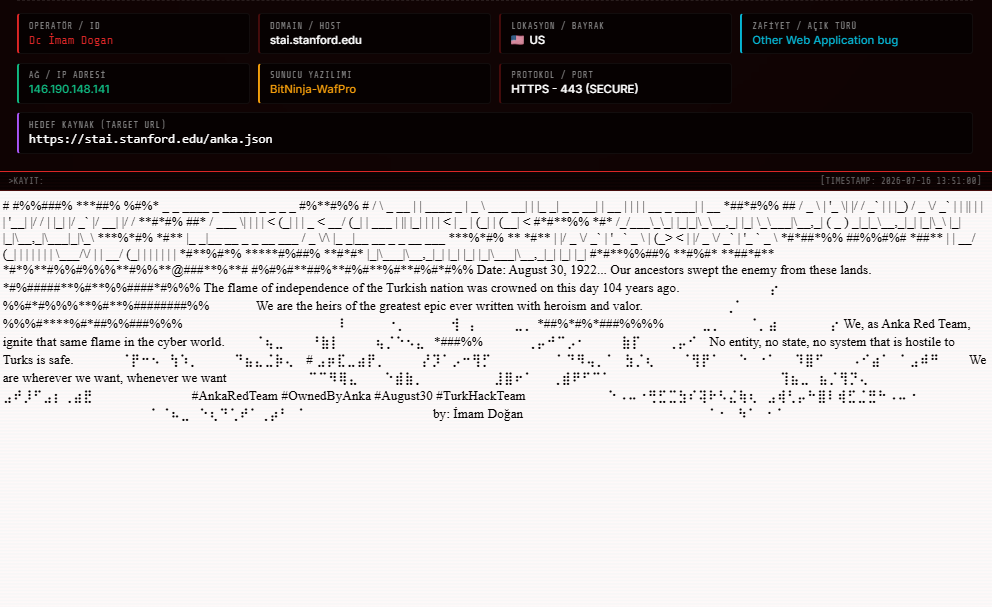Select operator name 'Dc İmam Dogan'
Screen dimensions: 992x607
pos(71,40)
